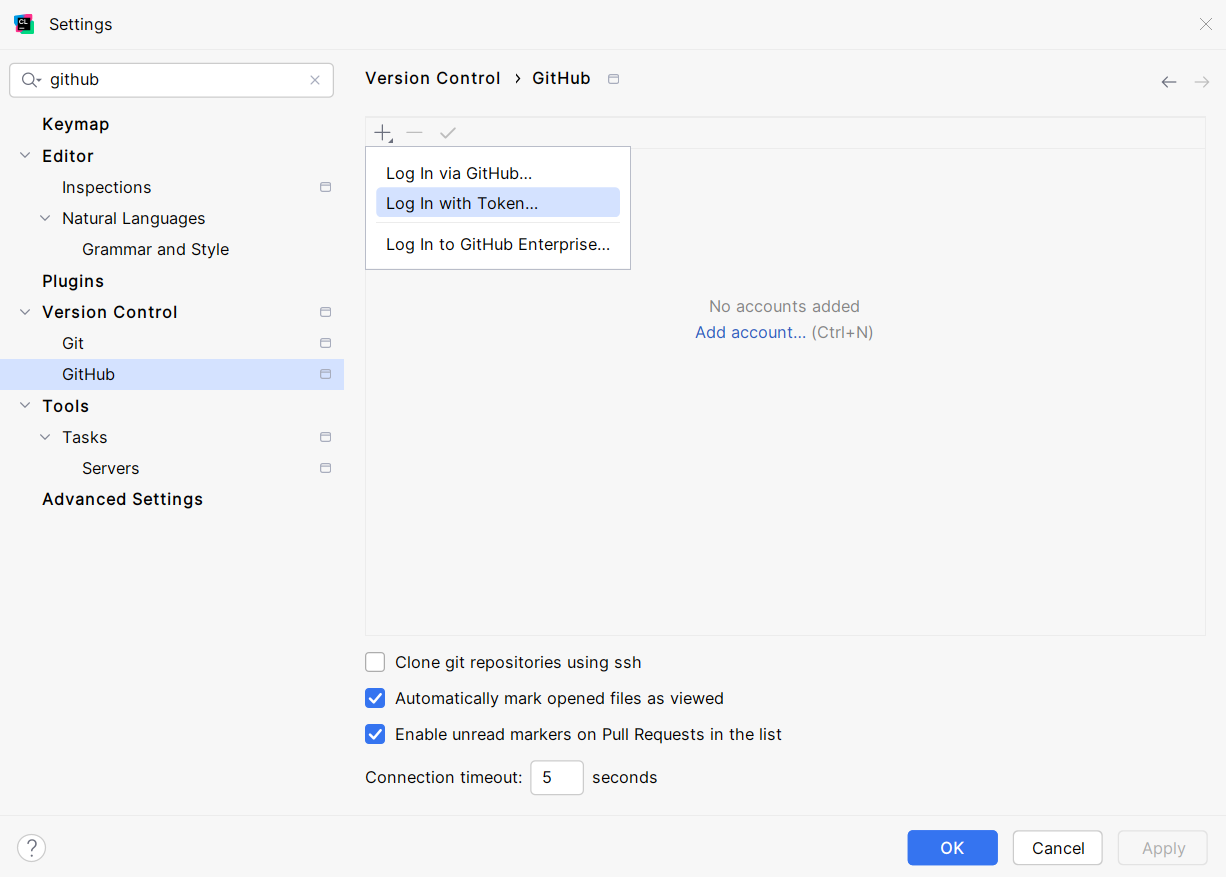Click the OK button
This screenshot has width=1226, height=877.
(x=952, y=848)
